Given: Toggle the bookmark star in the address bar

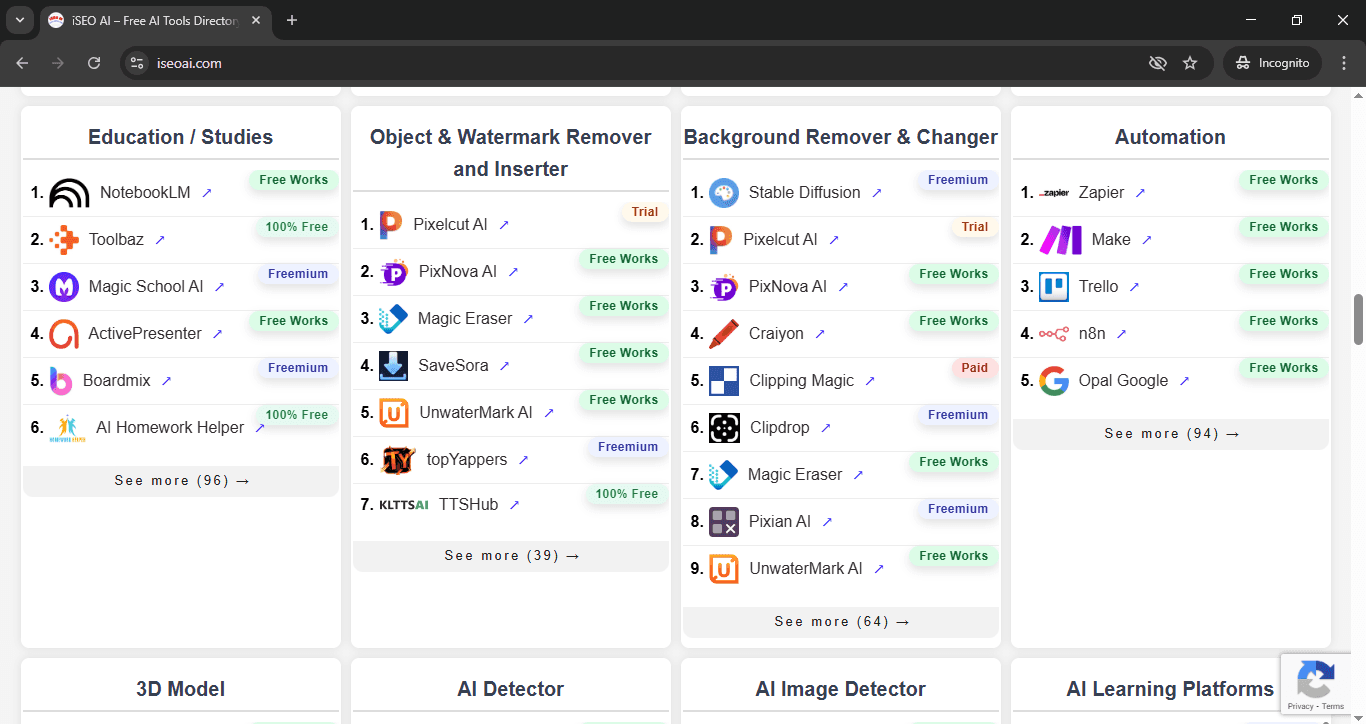Looking at the screenshot, I should (x=1190, y=62).
